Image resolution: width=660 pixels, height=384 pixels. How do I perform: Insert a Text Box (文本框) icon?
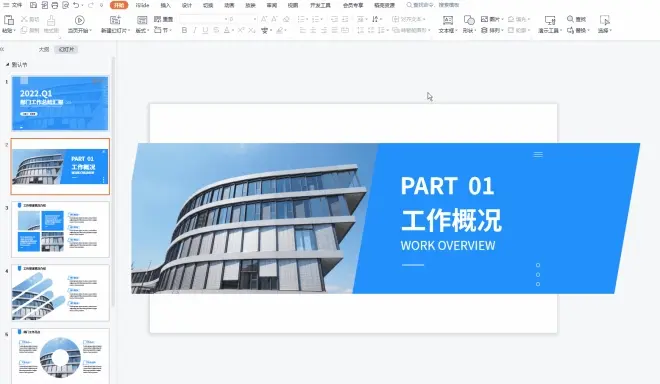[448, 20]
